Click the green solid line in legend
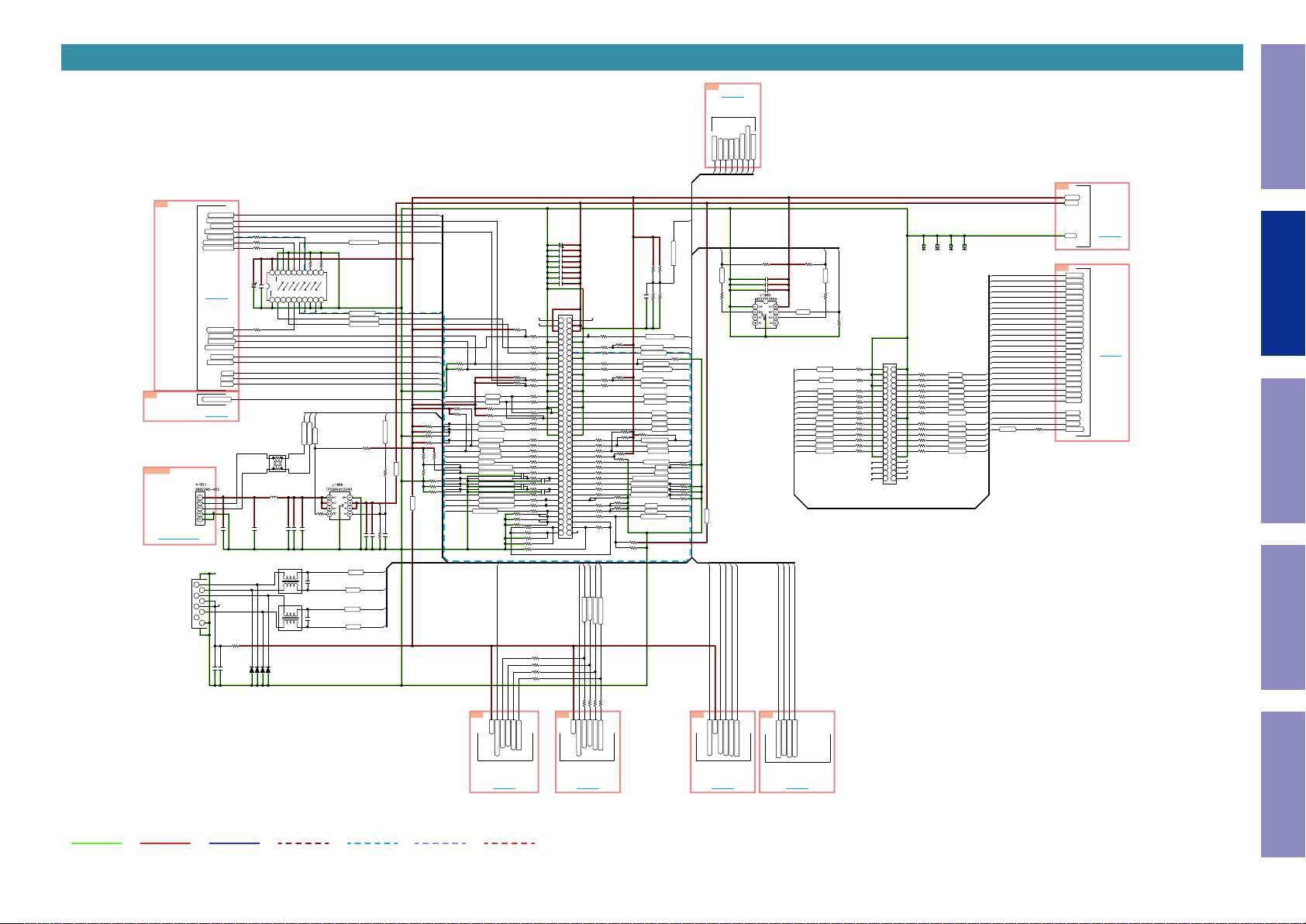The width and height of the screenshot is (1306, 924). pos(97,843)
